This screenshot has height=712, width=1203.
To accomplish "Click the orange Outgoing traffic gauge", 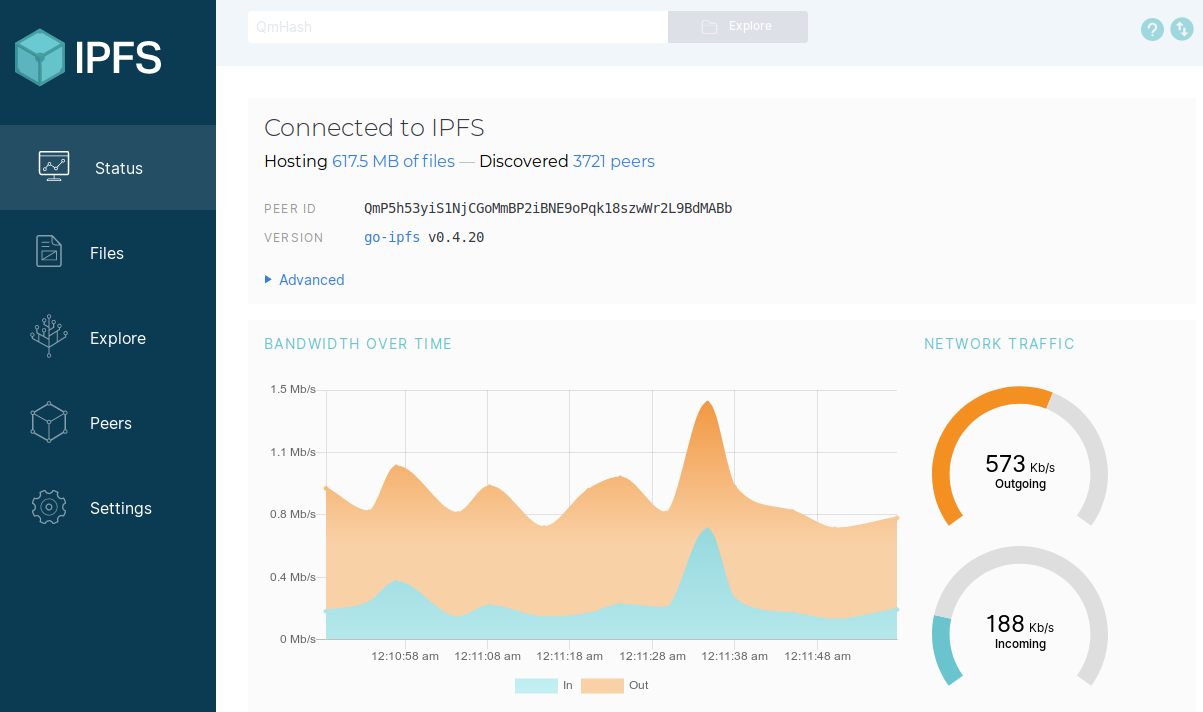I will (1020, 456).
